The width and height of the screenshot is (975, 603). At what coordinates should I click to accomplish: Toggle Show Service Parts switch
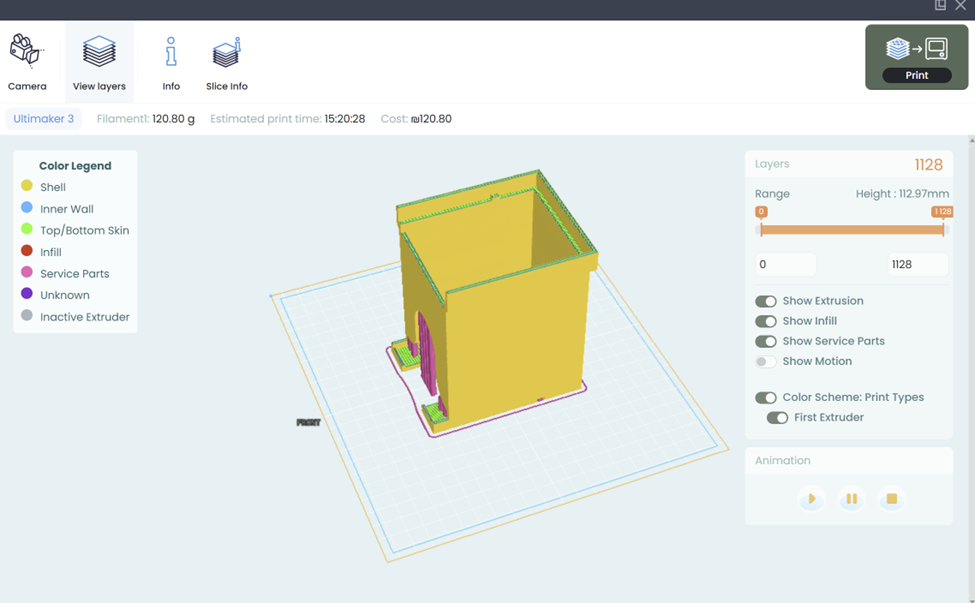765,341
